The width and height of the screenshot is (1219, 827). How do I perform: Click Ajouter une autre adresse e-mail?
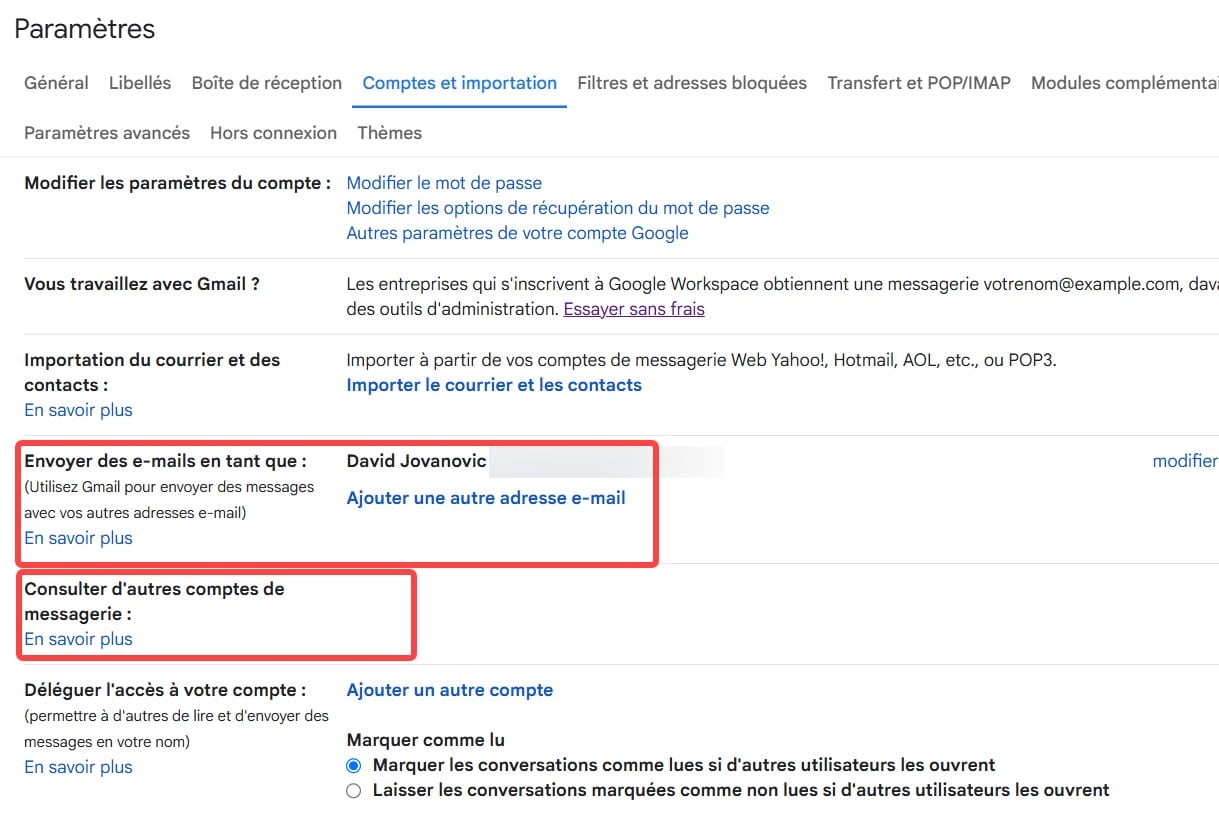(x=486, y=498)
